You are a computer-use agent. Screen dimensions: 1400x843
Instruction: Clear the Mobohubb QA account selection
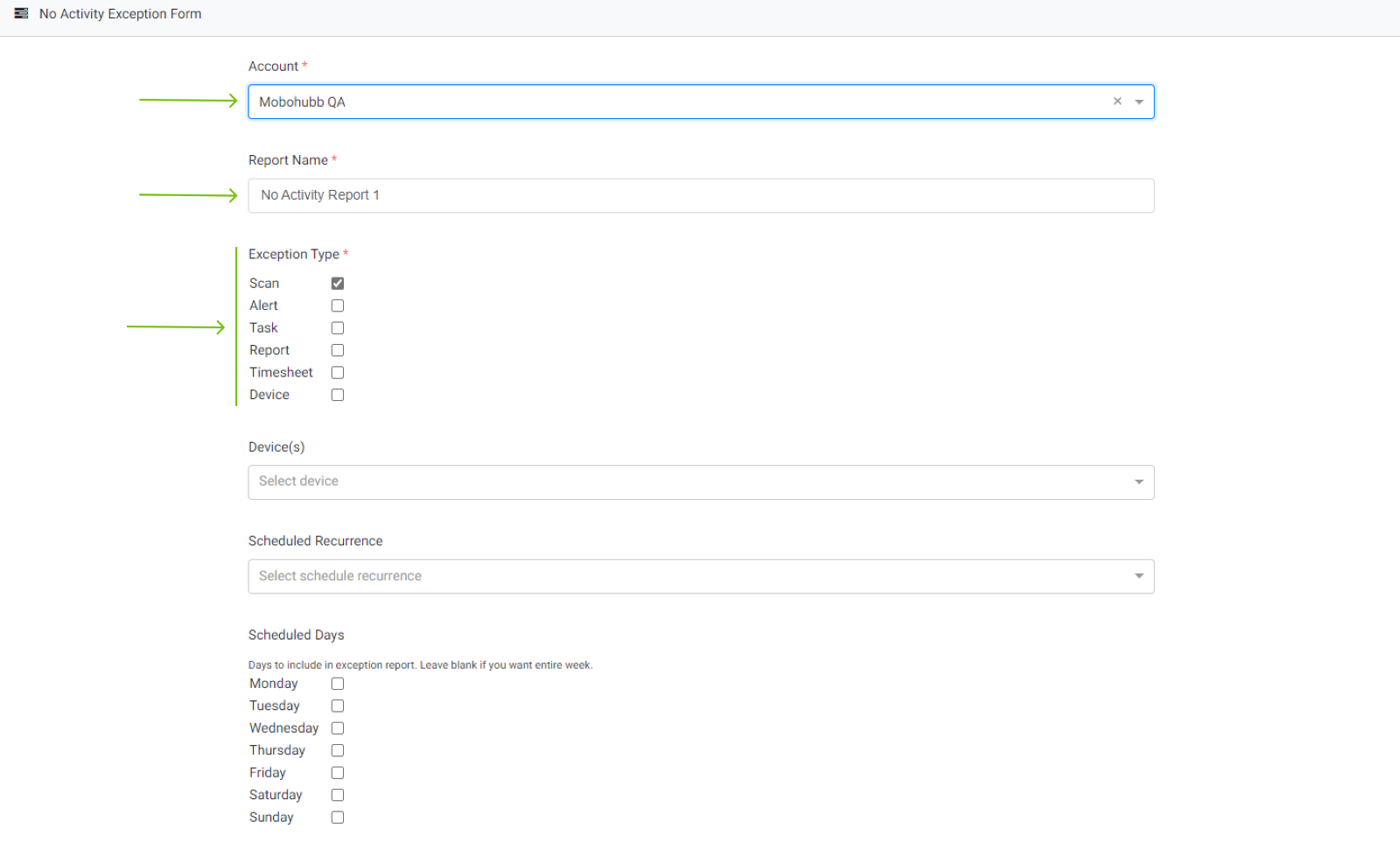(1117, 102)
